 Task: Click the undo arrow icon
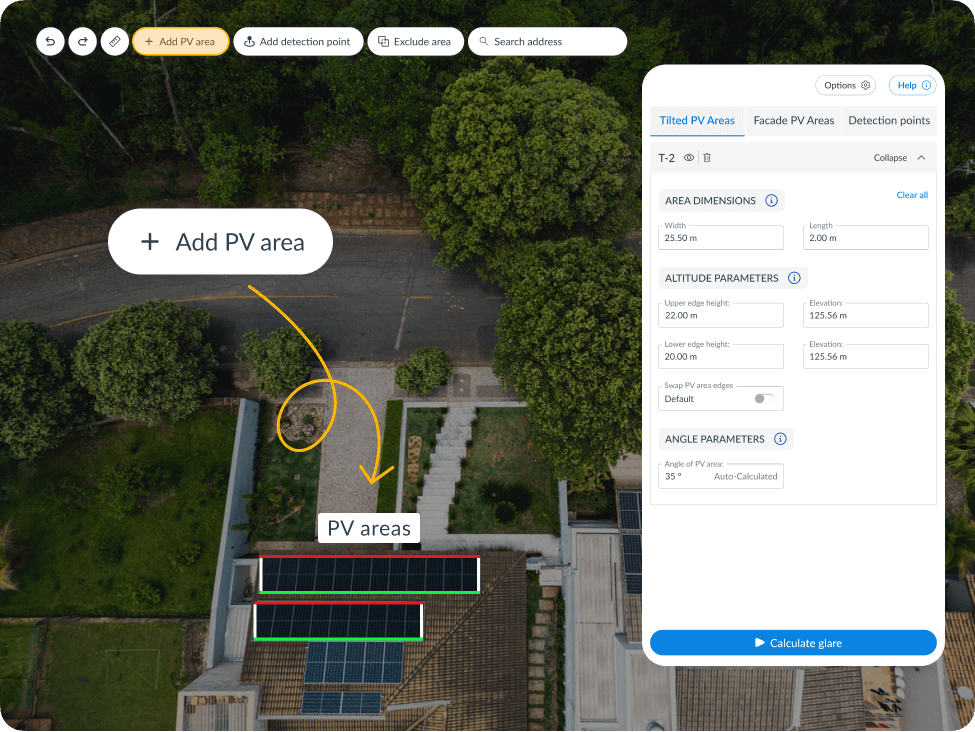(50, 42)
